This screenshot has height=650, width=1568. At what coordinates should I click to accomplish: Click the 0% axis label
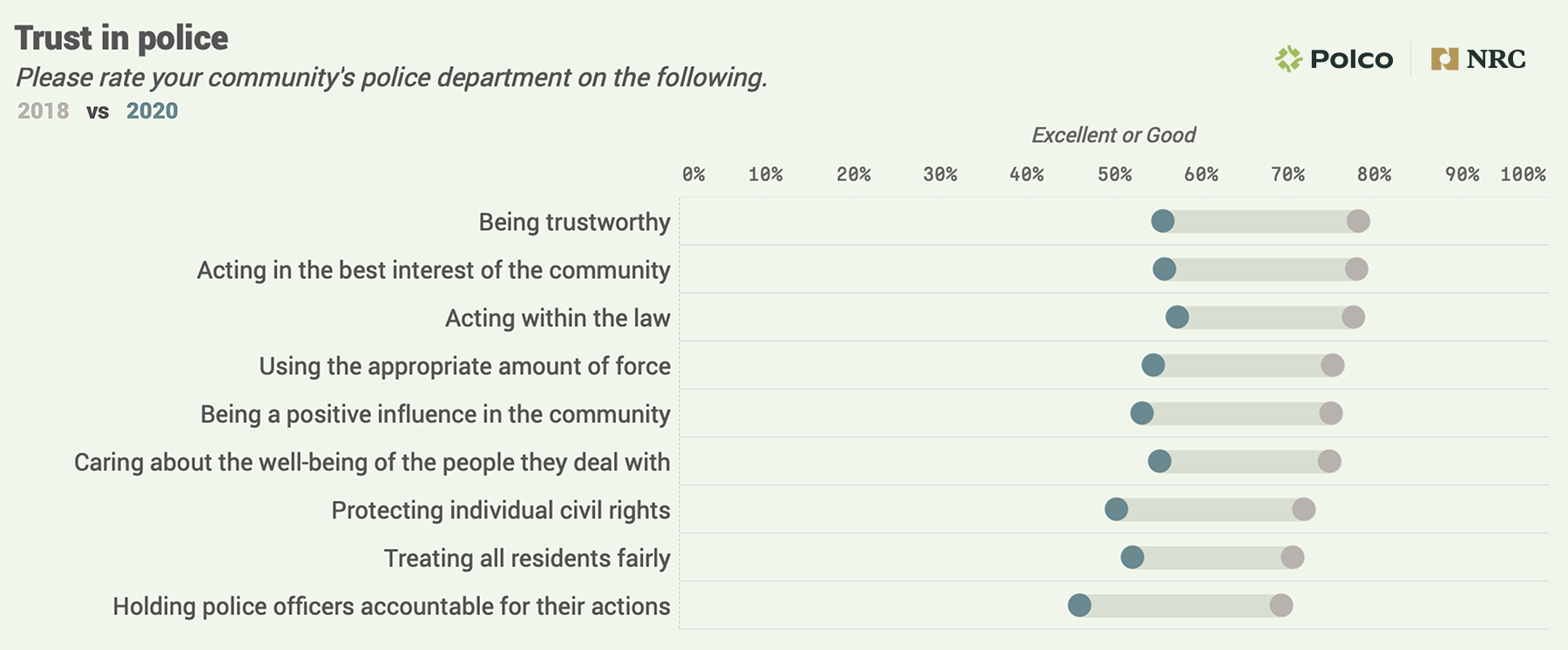point(693,174)
